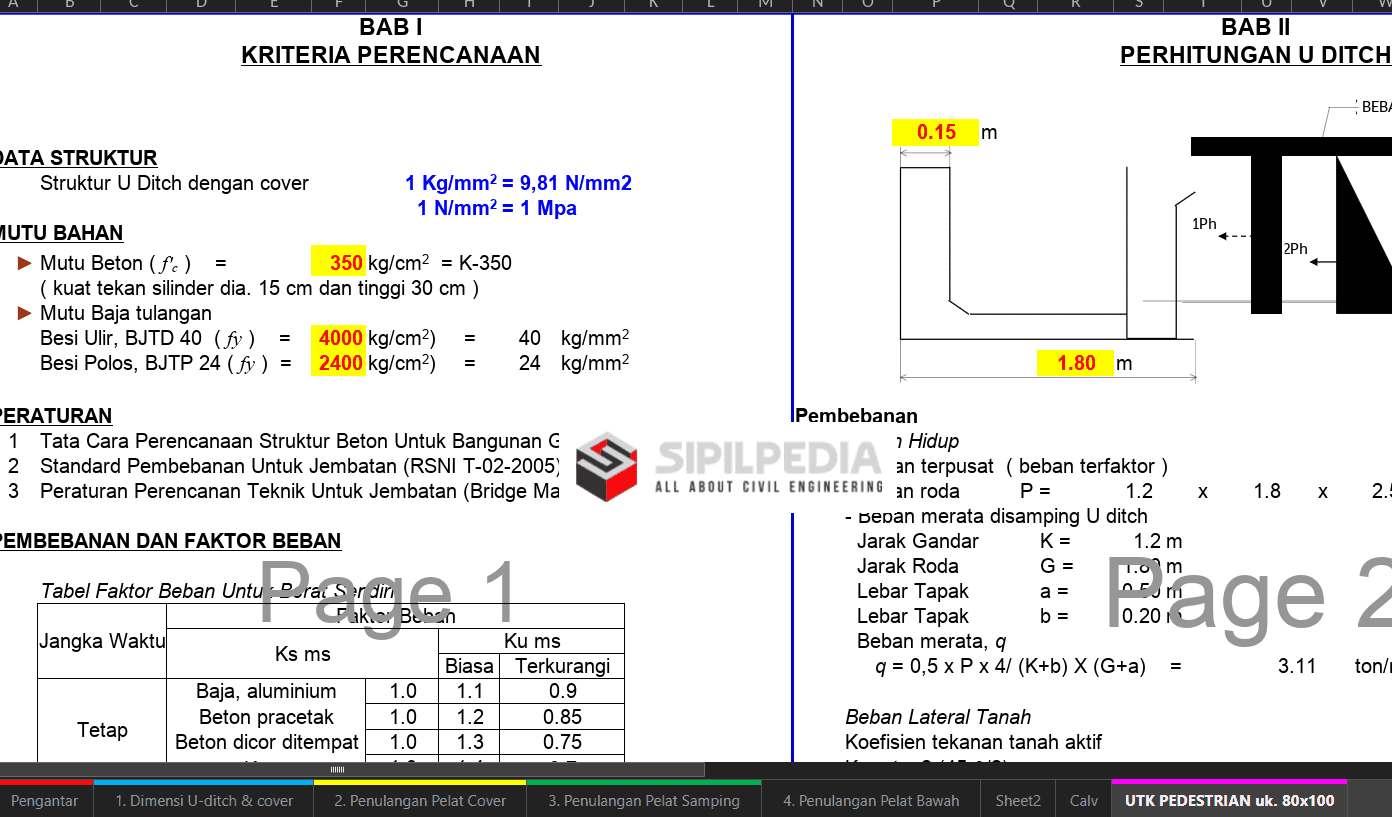The width and height of the screenshot is (1392, 817).
Task: Select column K header
Action: pos(653,5)
